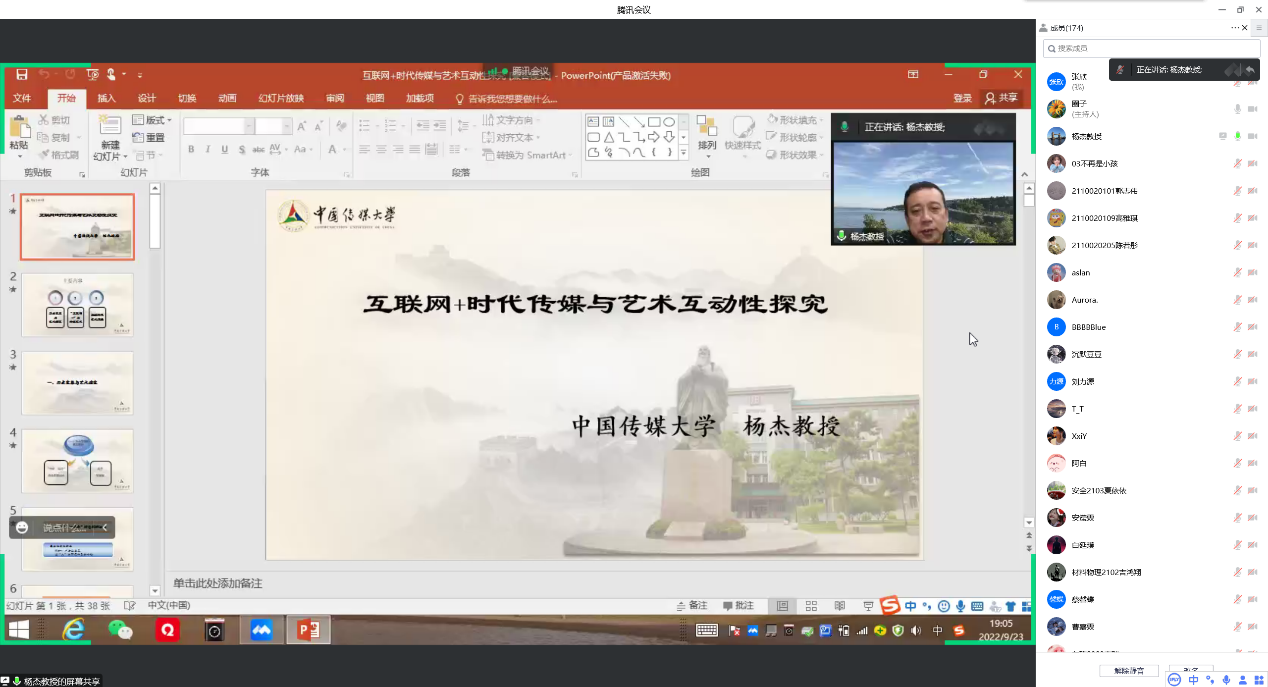
Task: Click the emoji reaction icon in chat bar
Action: click(22, 528)
